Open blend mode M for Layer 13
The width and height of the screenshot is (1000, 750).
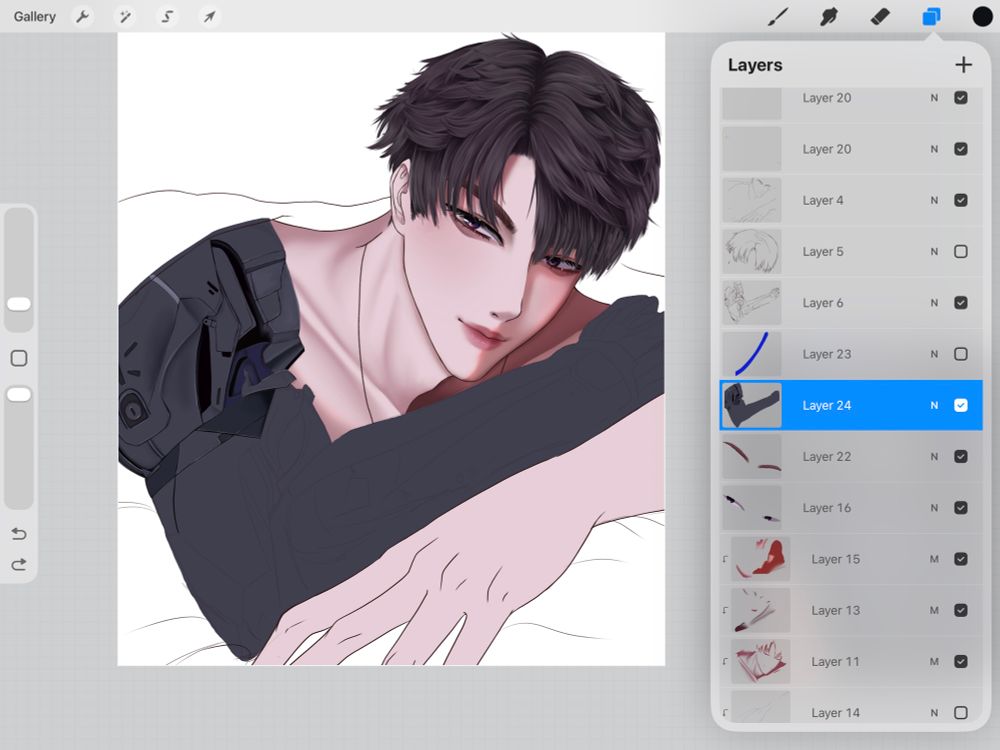pyautogui.click(x=934, y=610)
